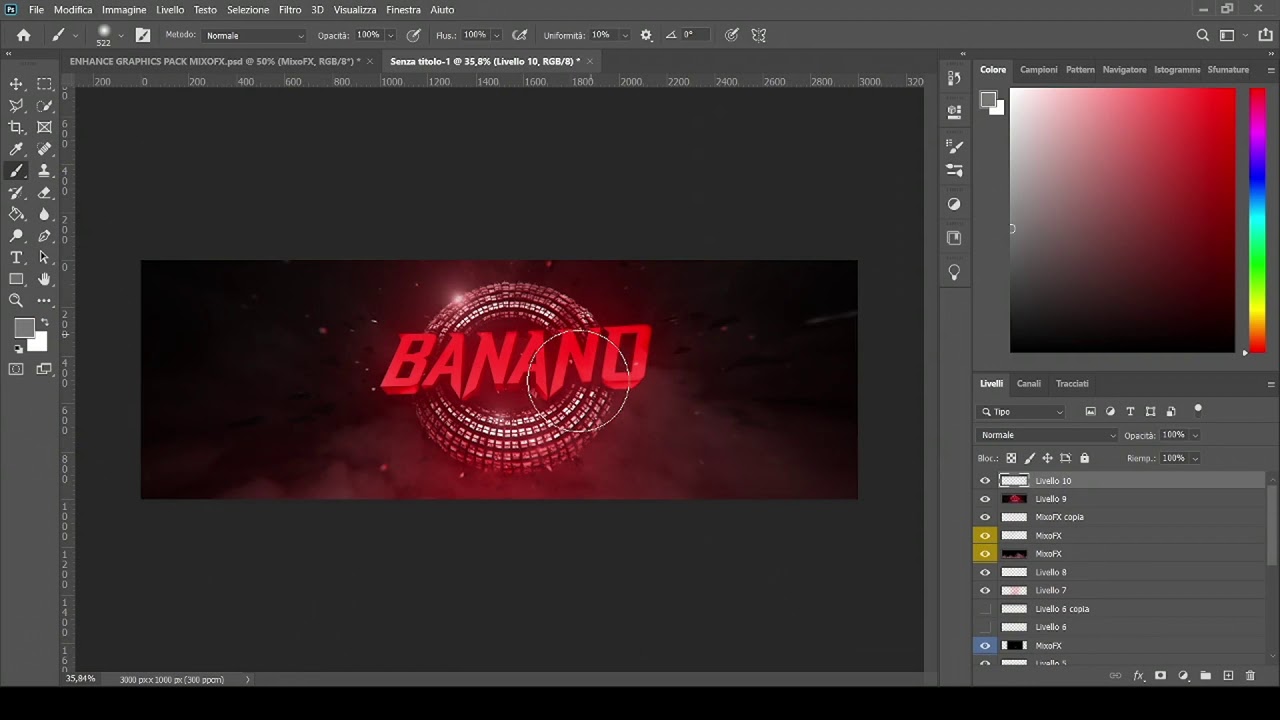Select the Spot Healing Brush tool

coord(44,149)
